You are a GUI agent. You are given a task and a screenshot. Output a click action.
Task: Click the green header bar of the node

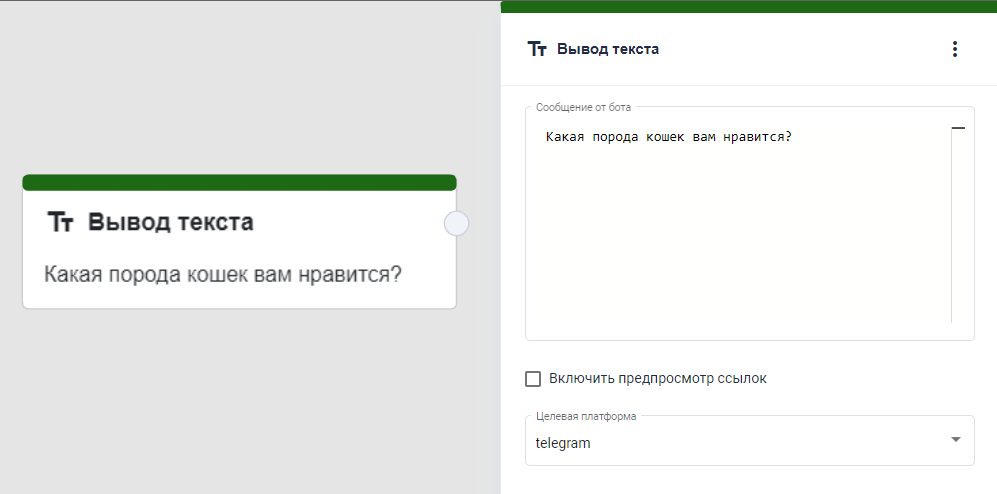pos(239,182)
